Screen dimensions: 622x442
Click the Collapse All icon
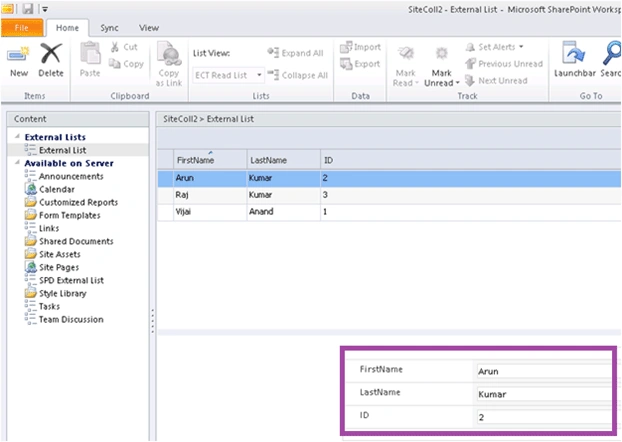(273, 75)
